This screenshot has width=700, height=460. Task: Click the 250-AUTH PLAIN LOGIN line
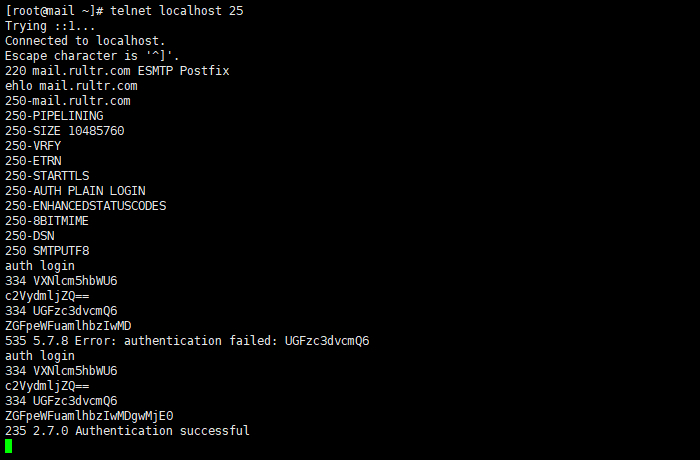pyautogui.click(x=75, y=191)
